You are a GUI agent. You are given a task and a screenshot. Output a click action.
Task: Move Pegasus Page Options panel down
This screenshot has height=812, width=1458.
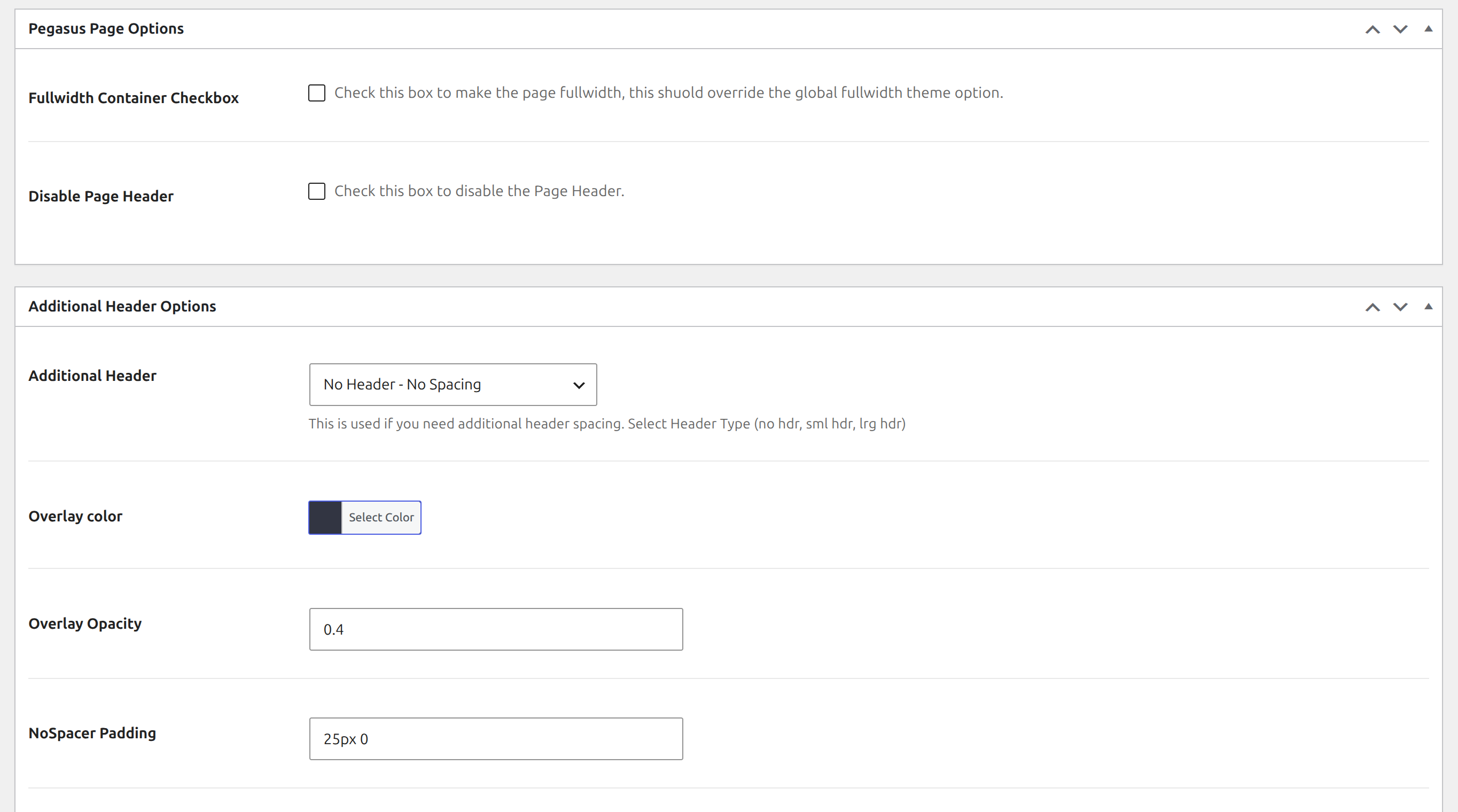(x=1400, y=29)
